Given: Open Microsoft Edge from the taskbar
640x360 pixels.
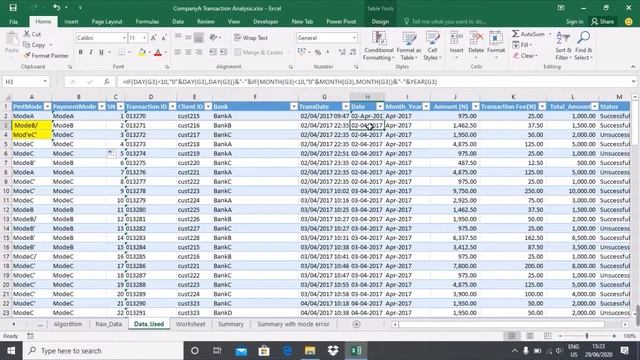Looking at the screenshot, I should [x=287, y=351].
